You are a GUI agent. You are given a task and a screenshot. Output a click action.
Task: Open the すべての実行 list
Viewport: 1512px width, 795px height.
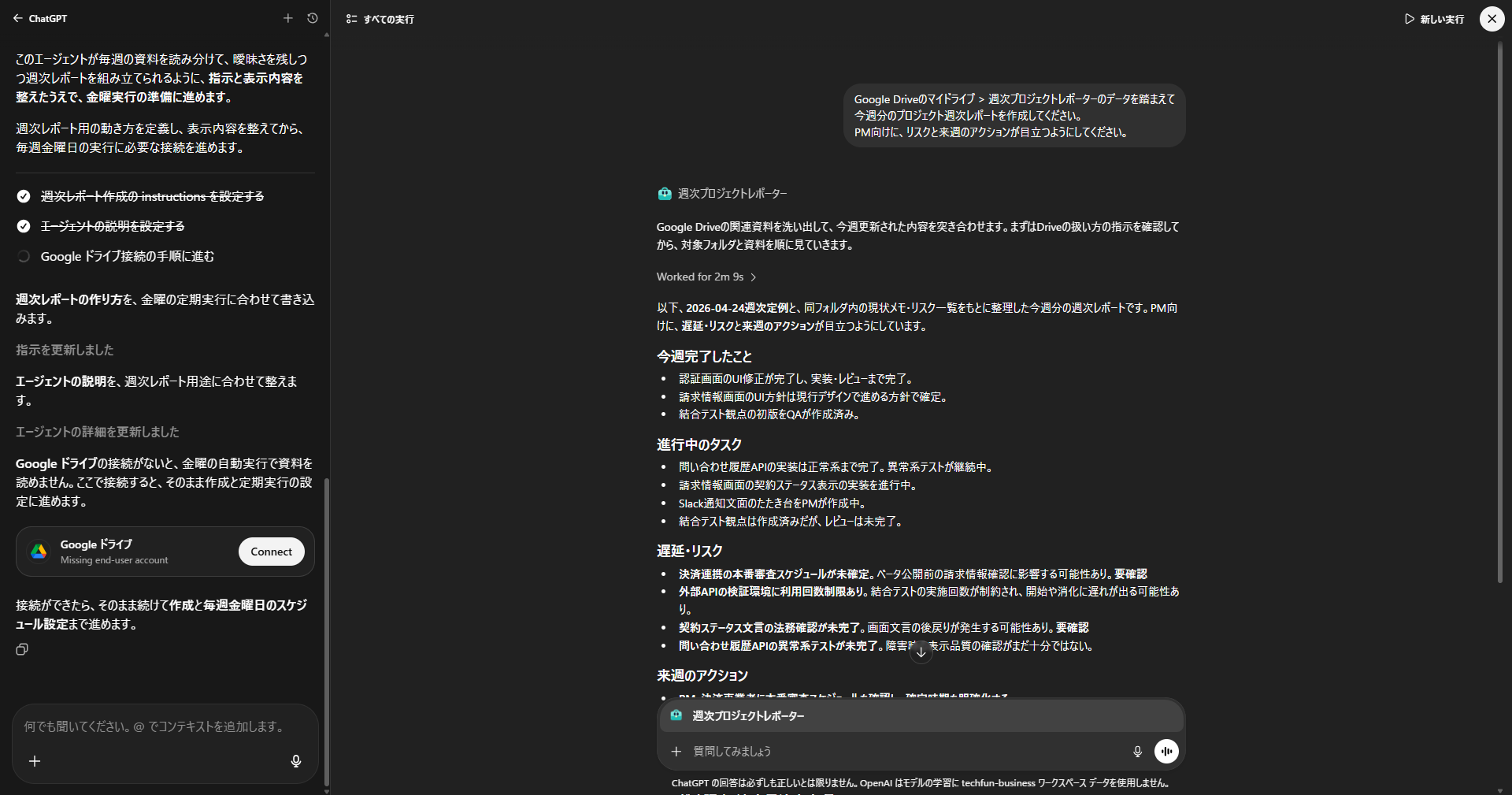pyautogui.click(x=380, y=19)
